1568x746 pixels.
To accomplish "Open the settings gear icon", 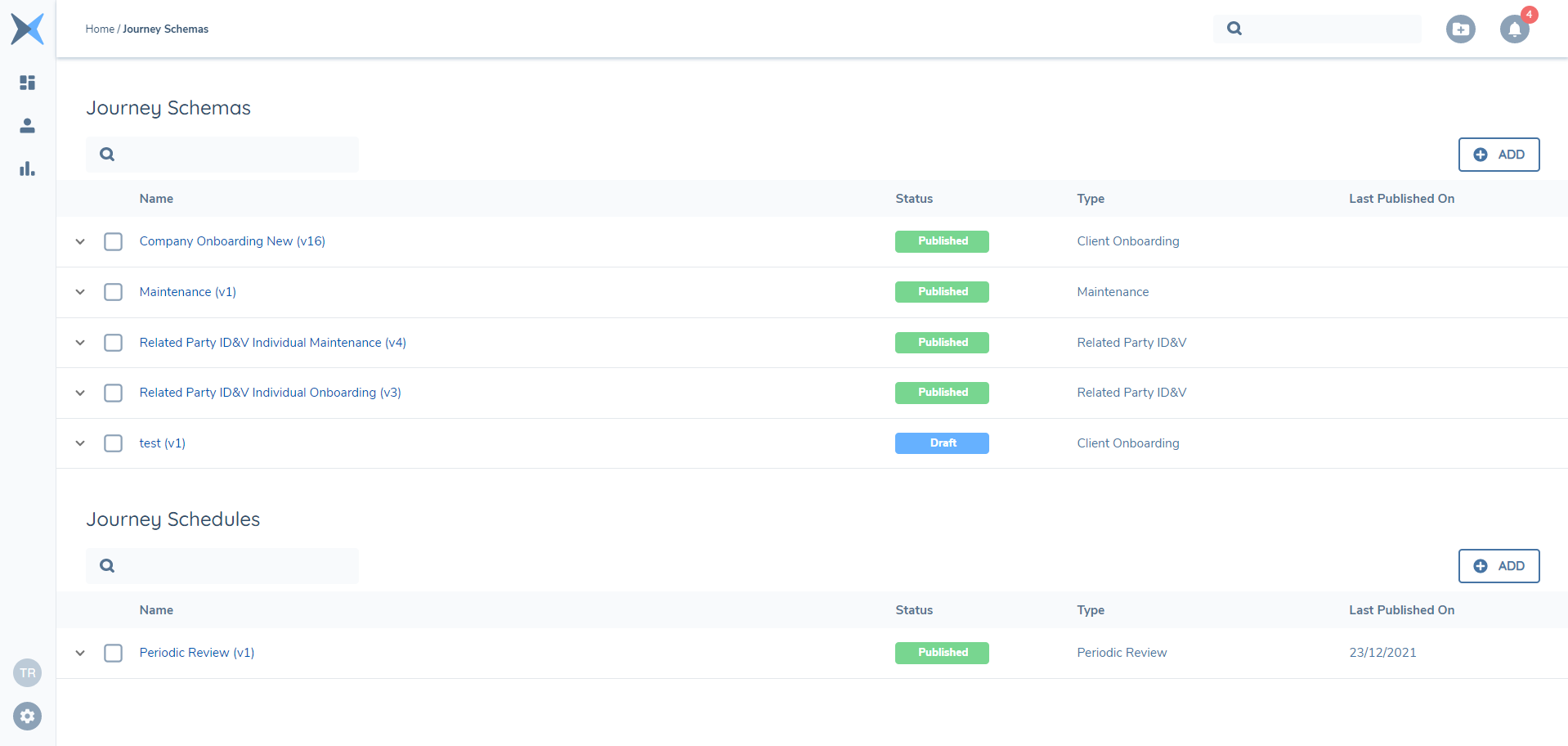I will click(x=27, y=717).
